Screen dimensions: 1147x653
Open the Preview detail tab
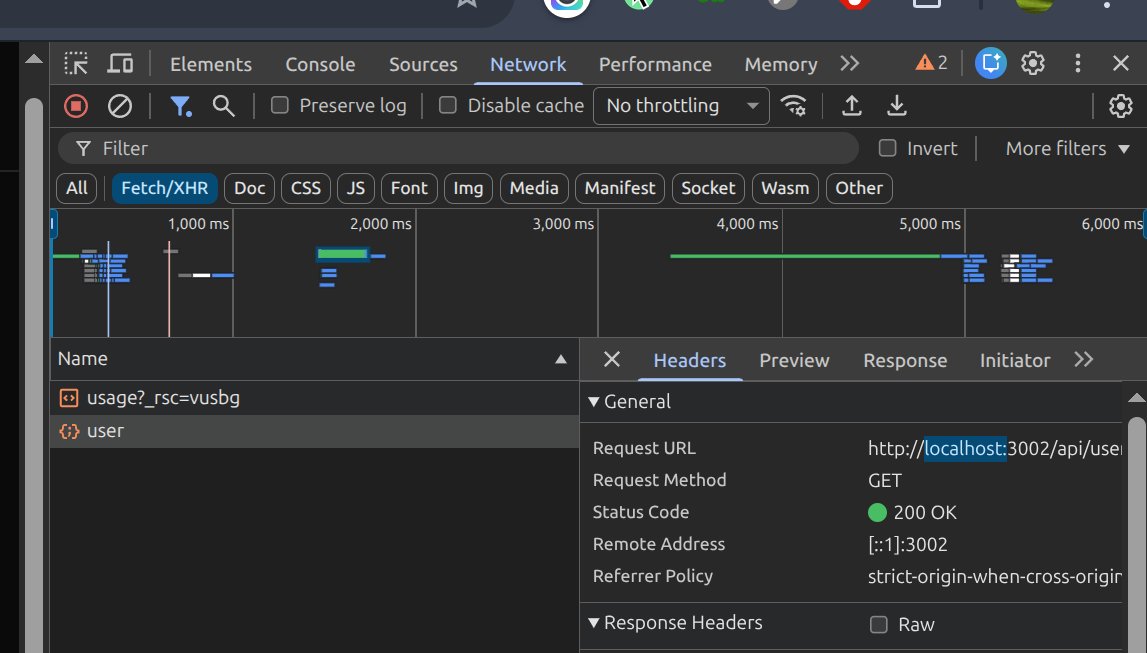pos(794,361)
